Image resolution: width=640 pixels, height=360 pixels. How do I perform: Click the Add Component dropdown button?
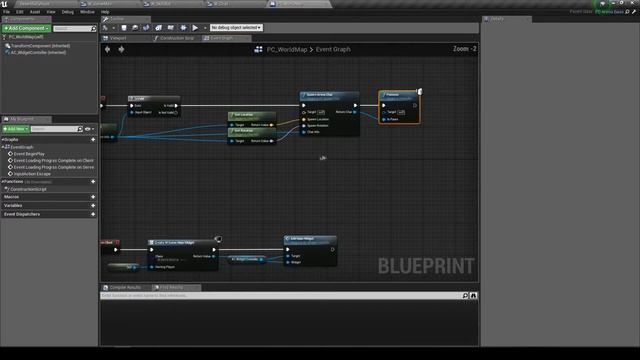pyautogui.click(x=27, y=28)
